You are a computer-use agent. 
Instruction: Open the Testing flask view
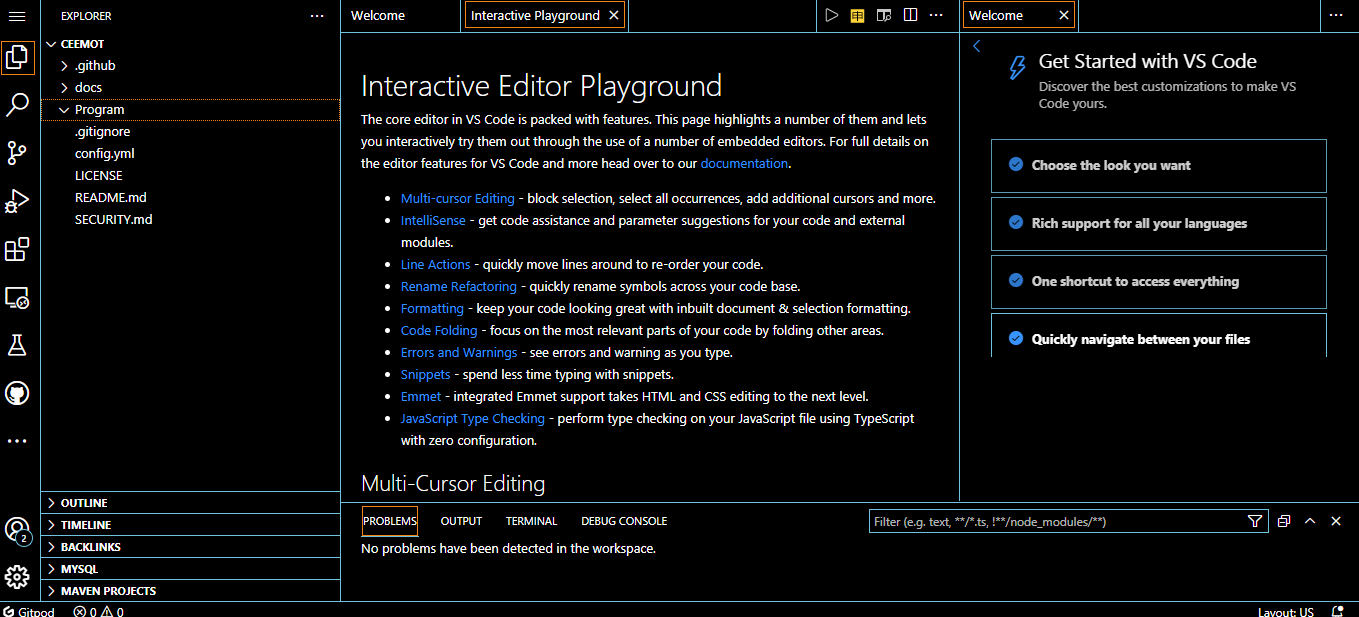pos(17,345)
